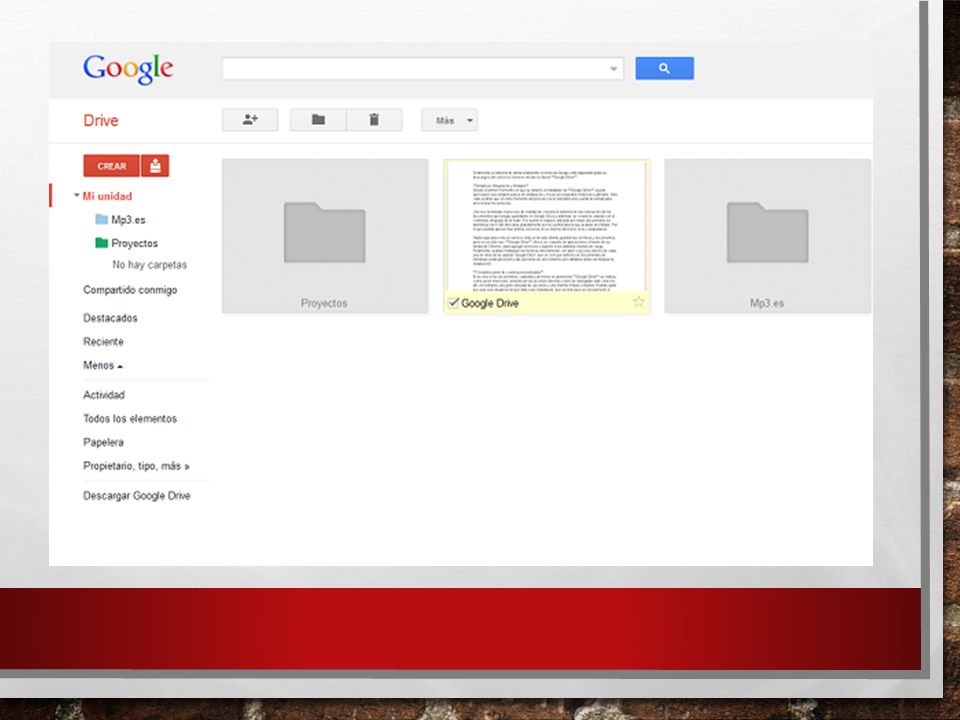Screen dimensions: 960x720
Task: Open Proyectos folder label in sidebar tree
Action: (135, 243)
